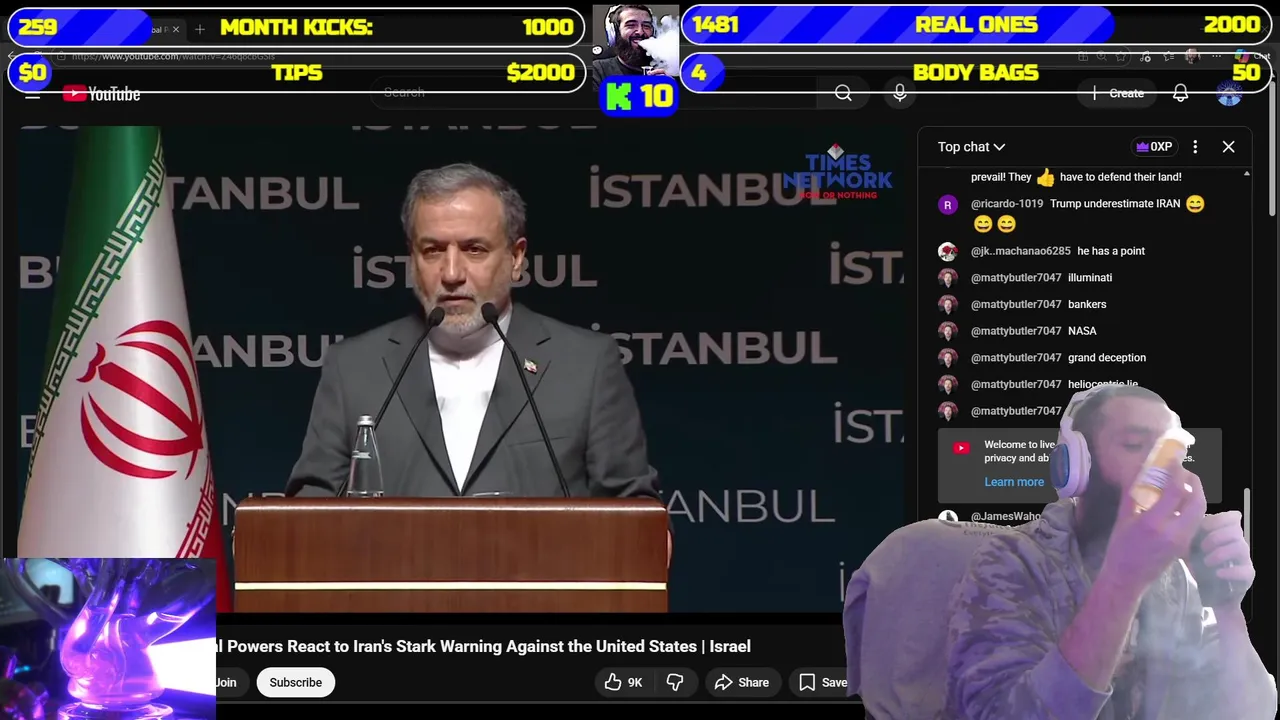Viewport: 1280px width, 720px height.
Task: Dislike the video with thumbs down
Action: [x=675, y=682]
